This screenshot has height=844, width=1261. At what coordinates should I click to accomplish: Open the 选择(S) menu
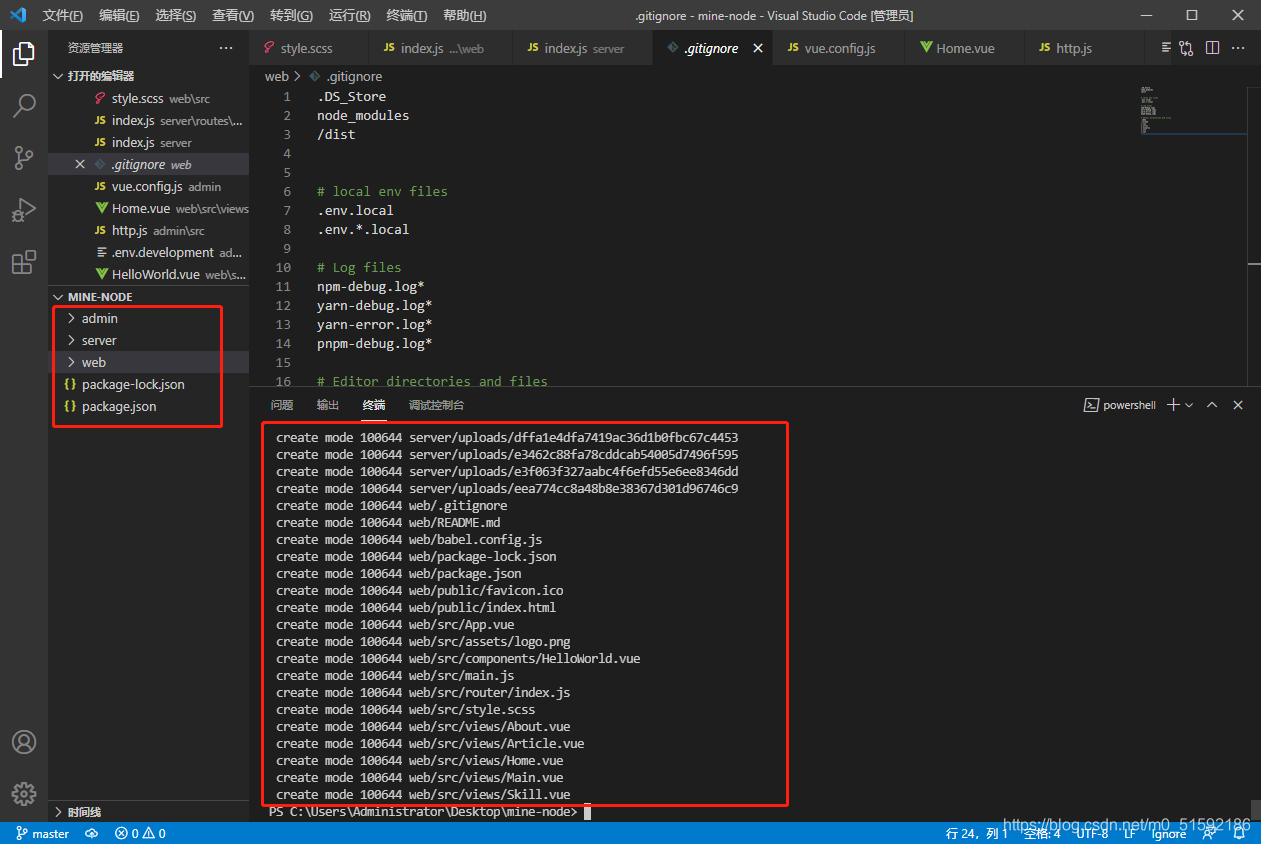(x=176, y=16)
